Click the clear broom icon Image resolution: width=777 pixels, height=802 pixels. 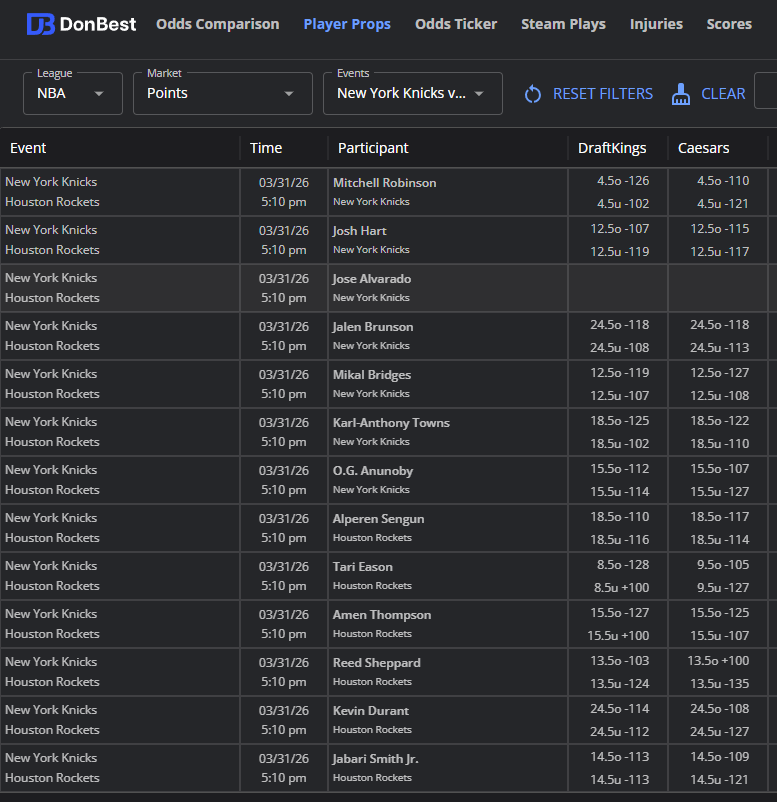[681, 94]
